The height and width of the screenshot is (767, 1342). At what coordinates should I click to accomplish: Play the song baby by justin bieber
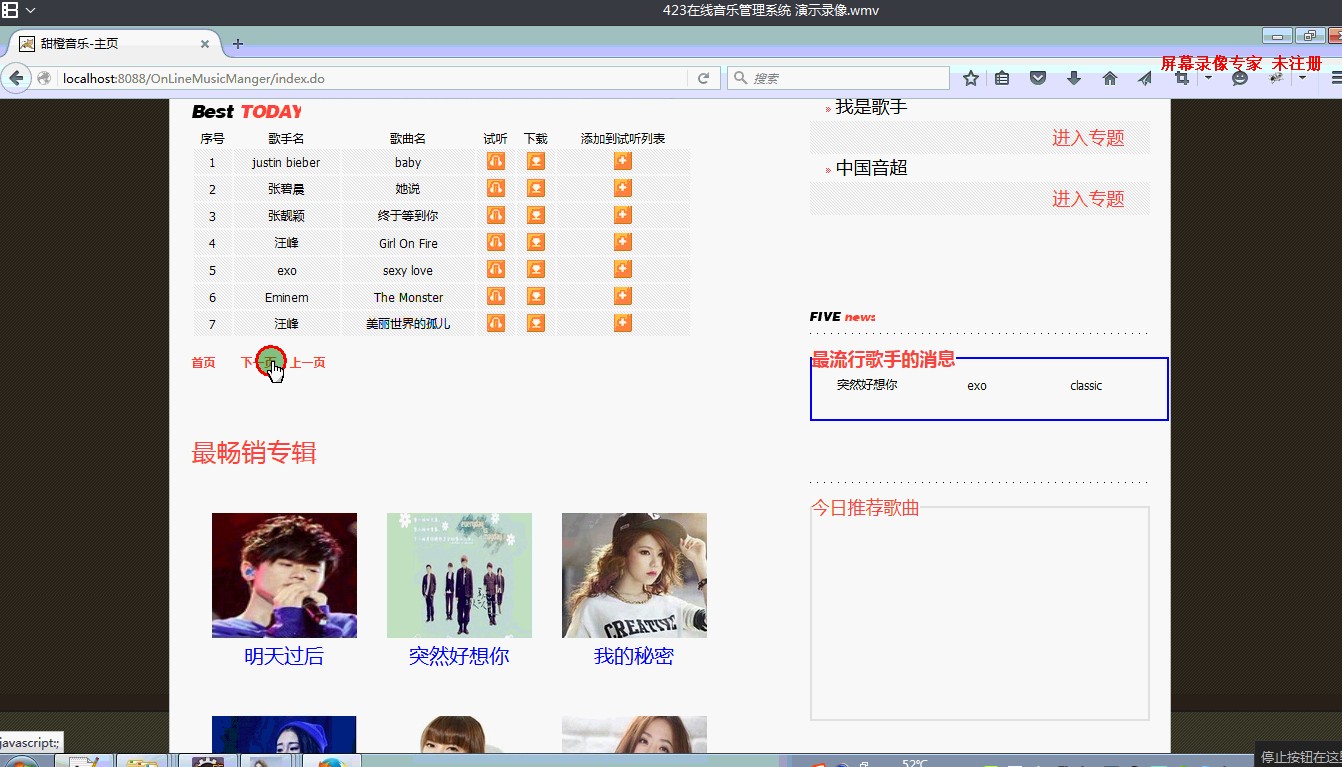click(x=495, y=161)
